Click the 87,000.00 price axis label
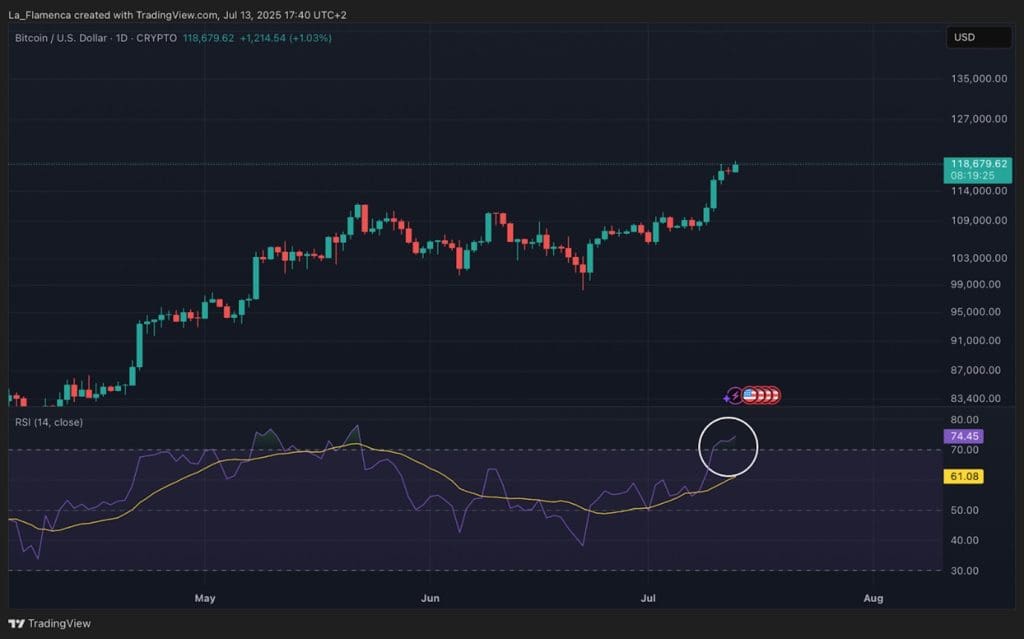Screen dimensions: 1024x639 976,370
